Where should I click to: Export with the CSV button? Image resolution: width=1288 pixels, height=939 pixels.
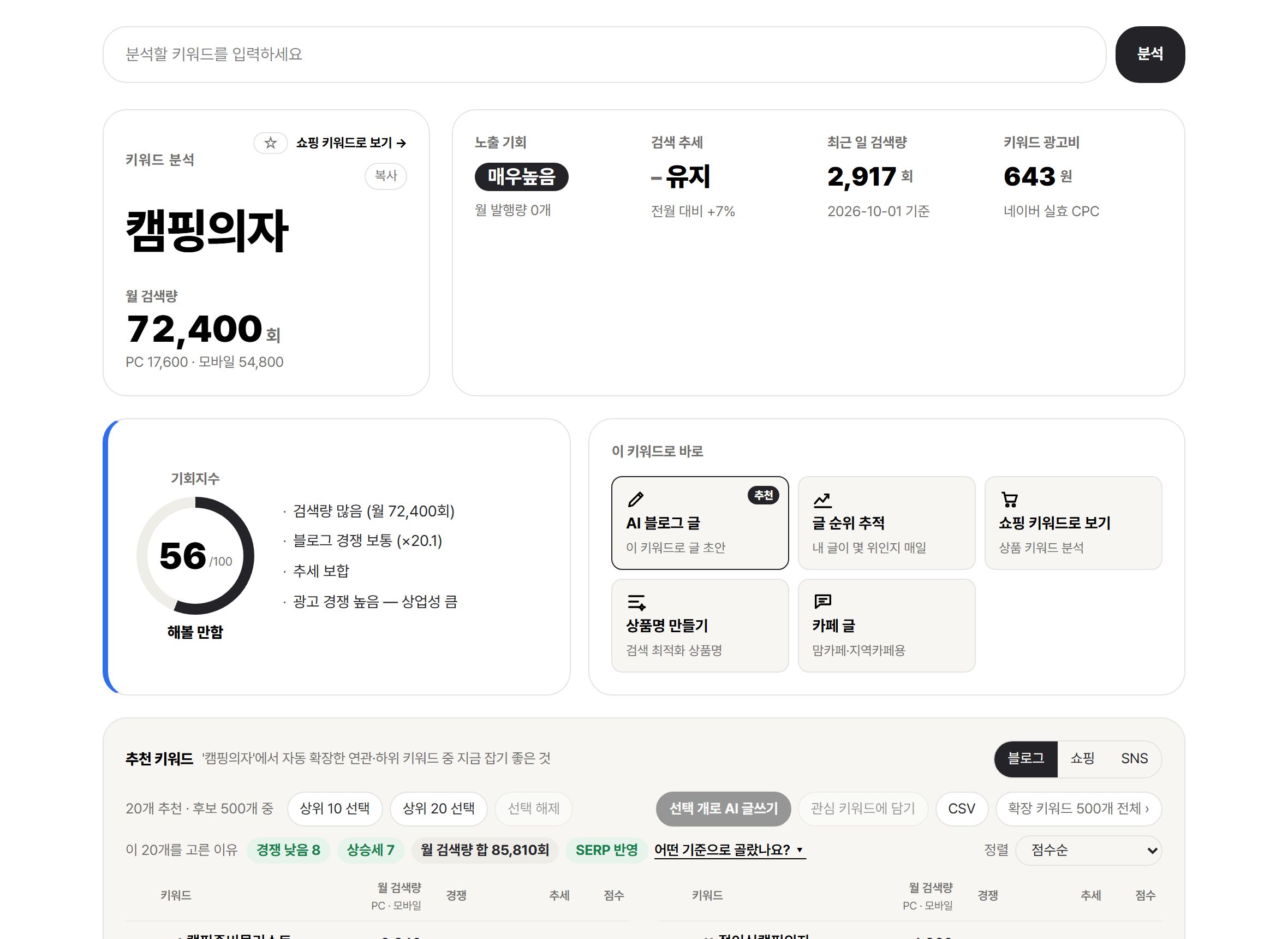[x=961, y=809]
